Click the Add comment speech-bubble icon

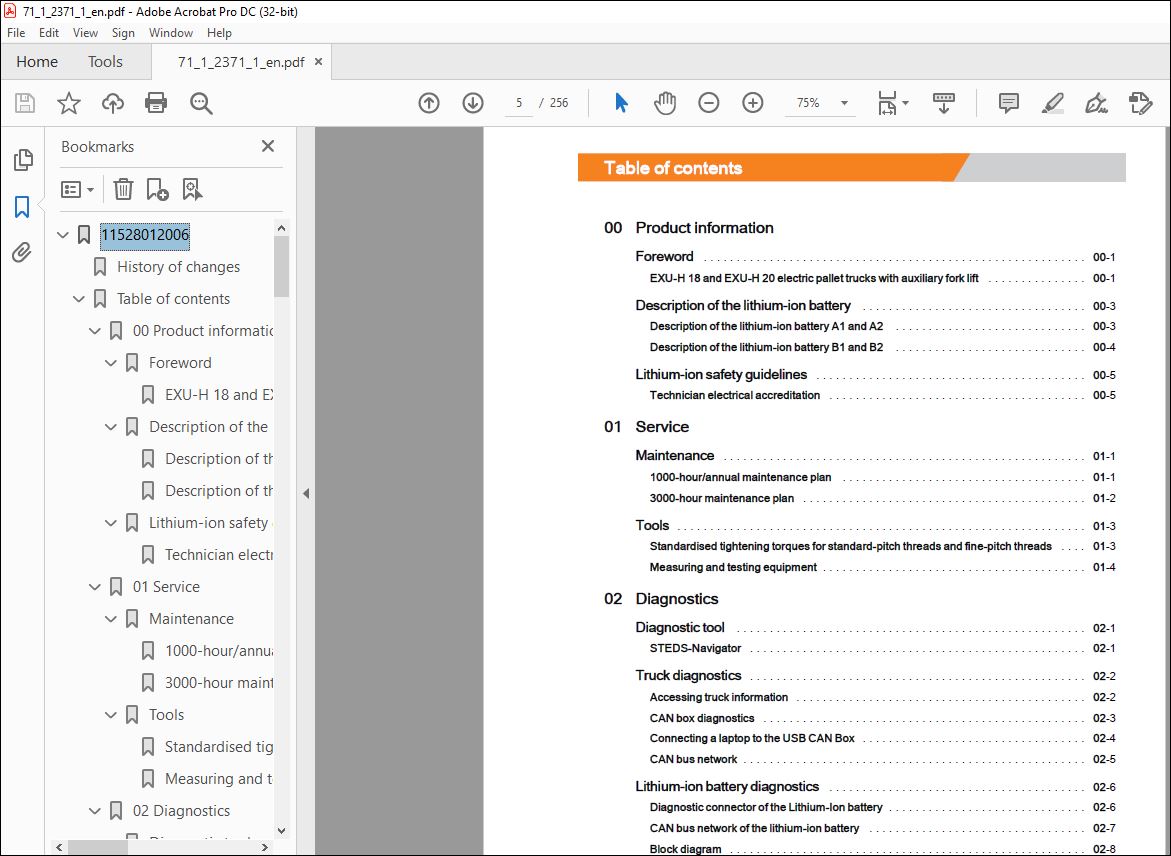coord(1008,102)
